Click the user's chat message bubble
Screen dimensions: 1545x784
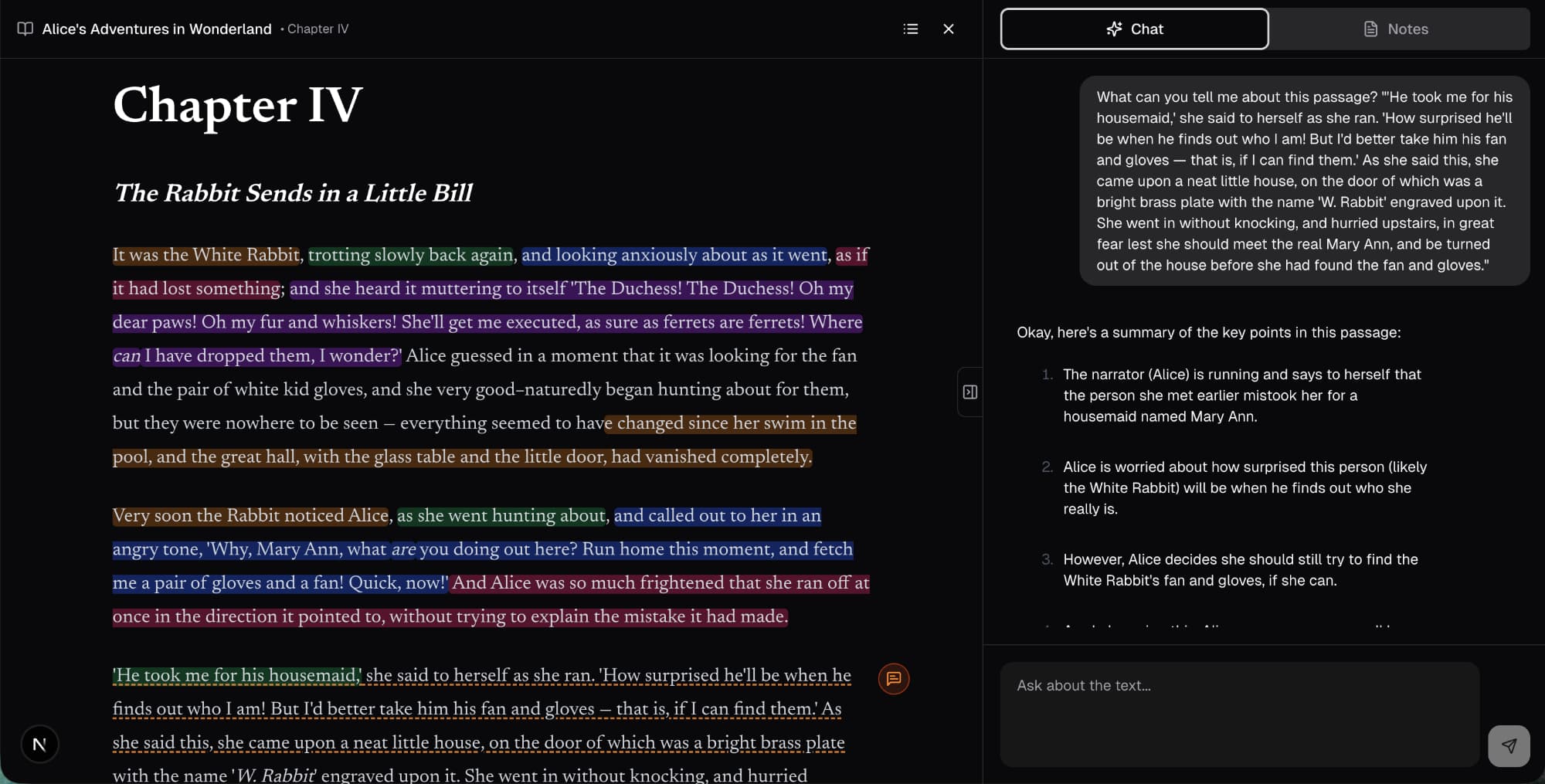click(x=1304, y=181)
